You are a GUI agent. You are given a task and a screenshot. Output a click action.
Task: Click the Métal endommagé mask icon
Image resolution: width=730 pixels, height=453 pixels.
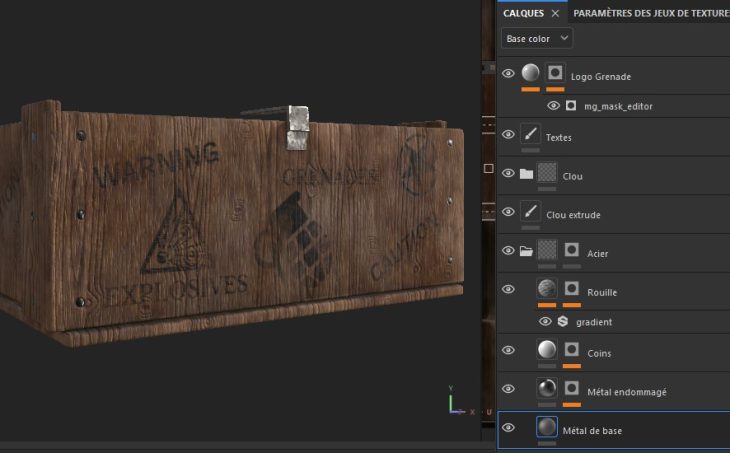tap(571, 388)
